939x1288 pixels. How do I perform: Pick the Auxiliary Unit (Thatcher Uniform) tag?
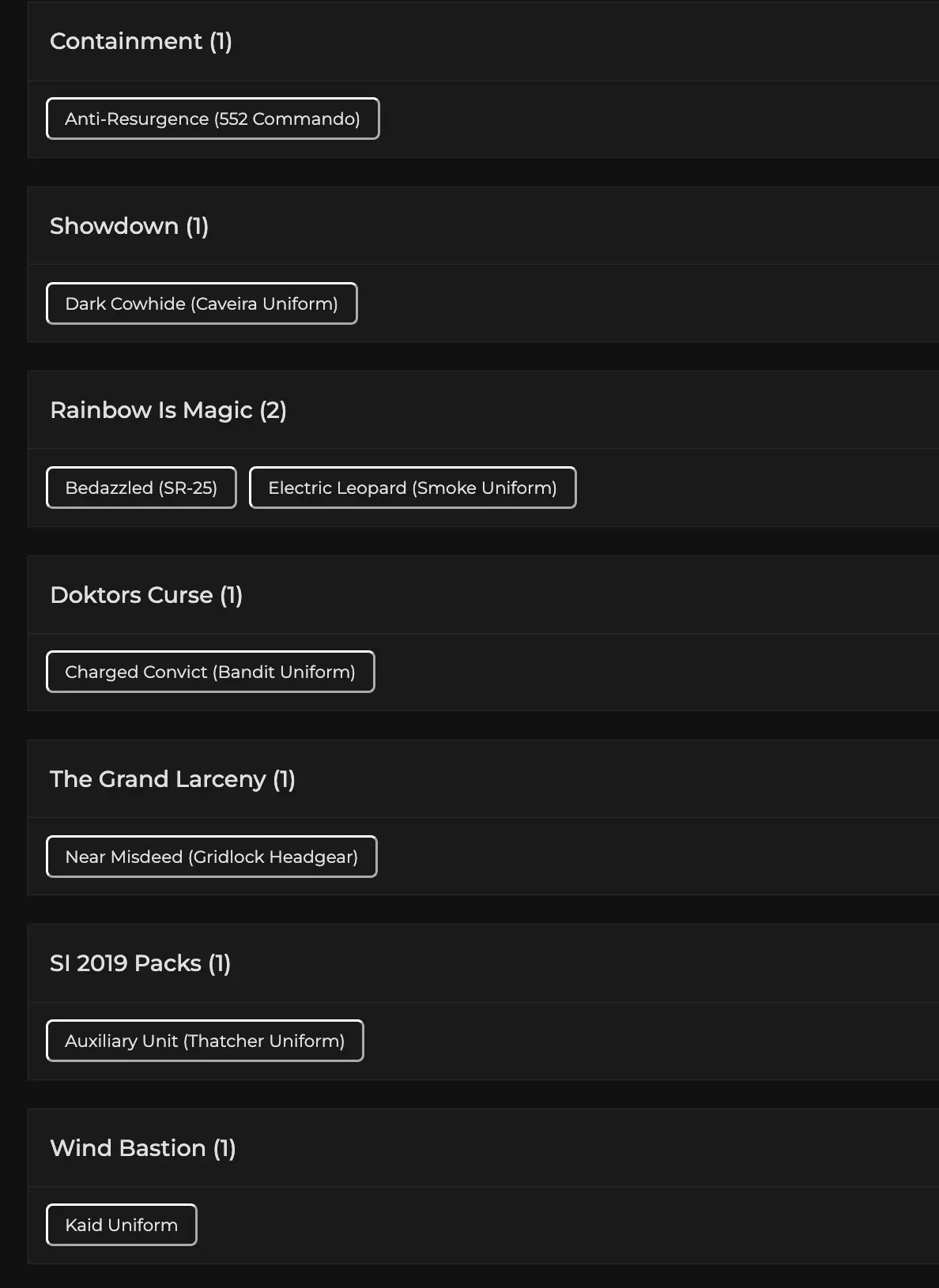point(205,1041)
